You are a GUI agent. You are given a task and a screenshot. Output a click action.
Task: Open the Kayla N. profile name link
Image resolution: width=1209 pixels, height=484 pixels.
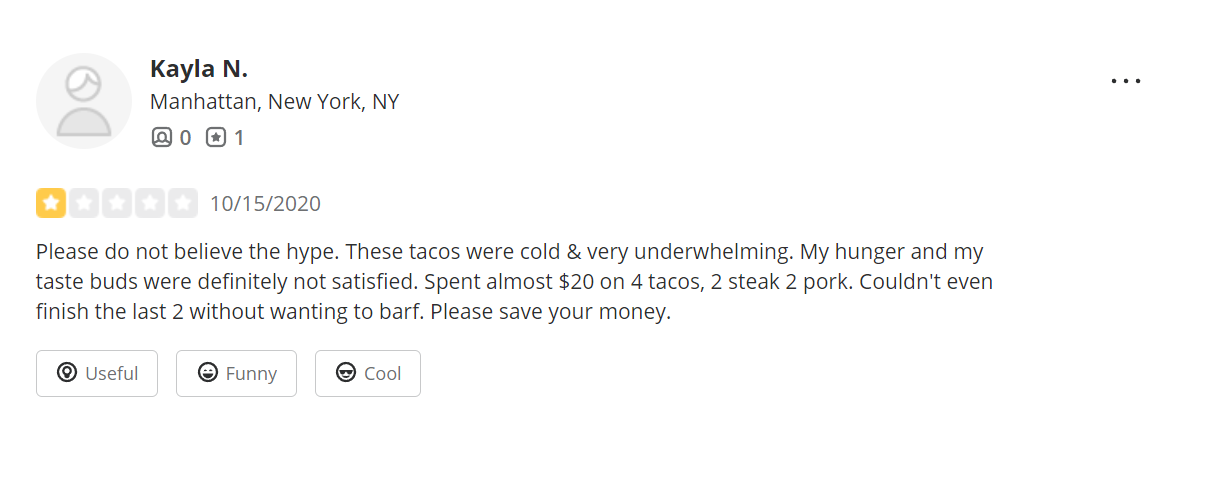tap(198, 69)
